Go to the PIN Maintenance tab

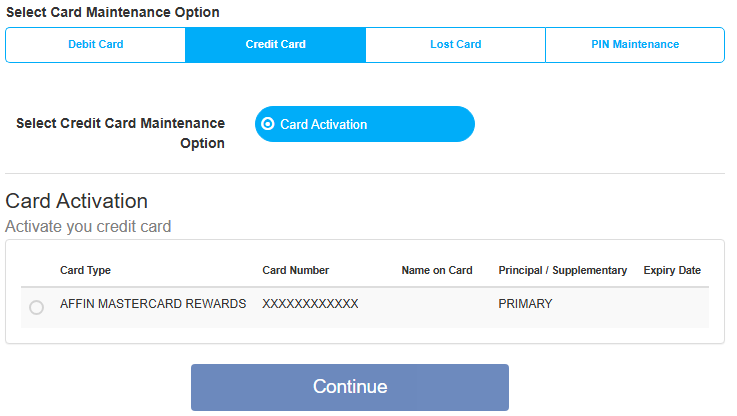point(635,45)
